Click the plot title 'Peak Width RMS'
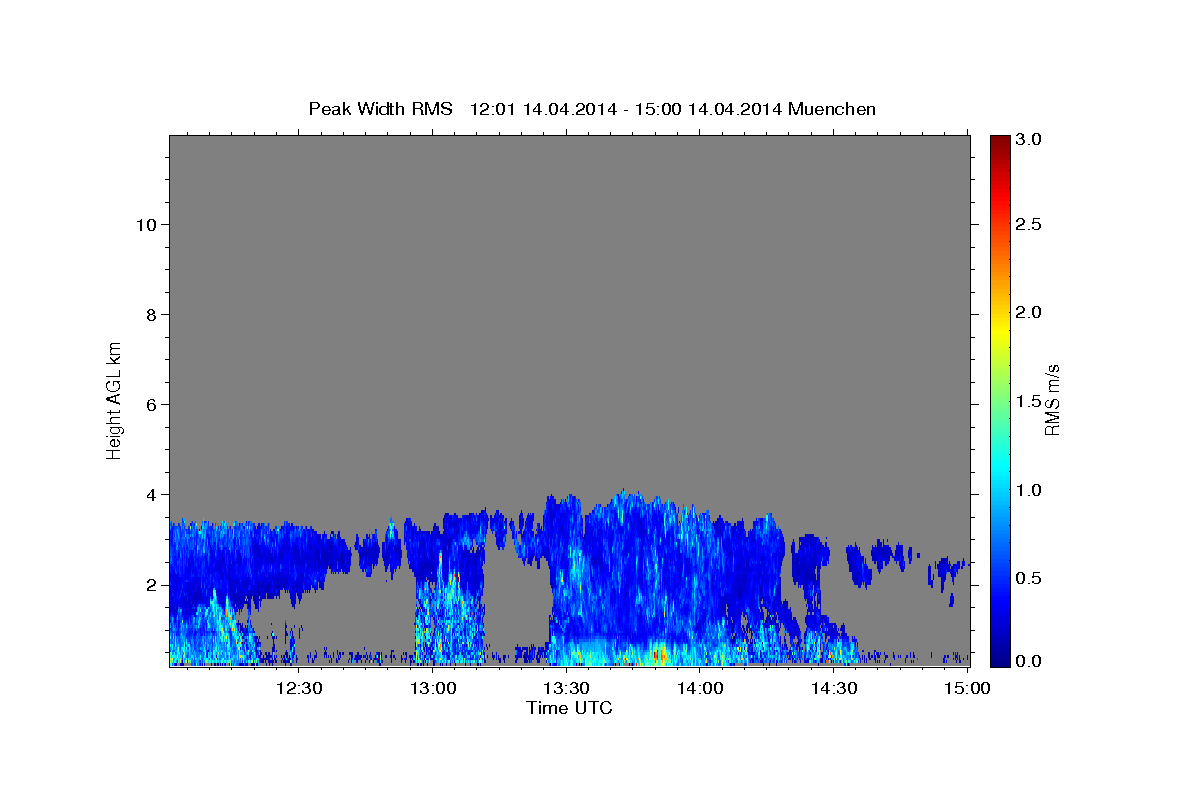1200x800 pixels. pos(380,109)
